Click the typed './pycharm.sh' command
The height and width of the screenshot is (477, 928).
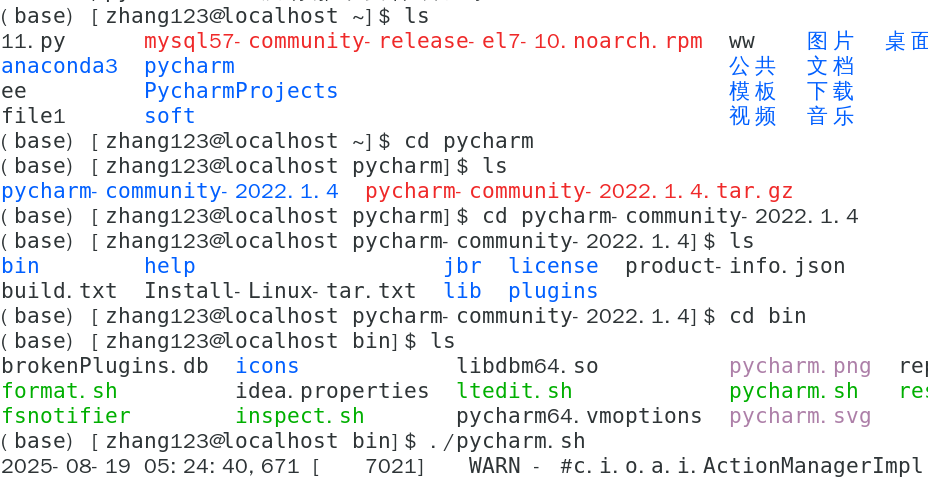[x=508, y=441]
